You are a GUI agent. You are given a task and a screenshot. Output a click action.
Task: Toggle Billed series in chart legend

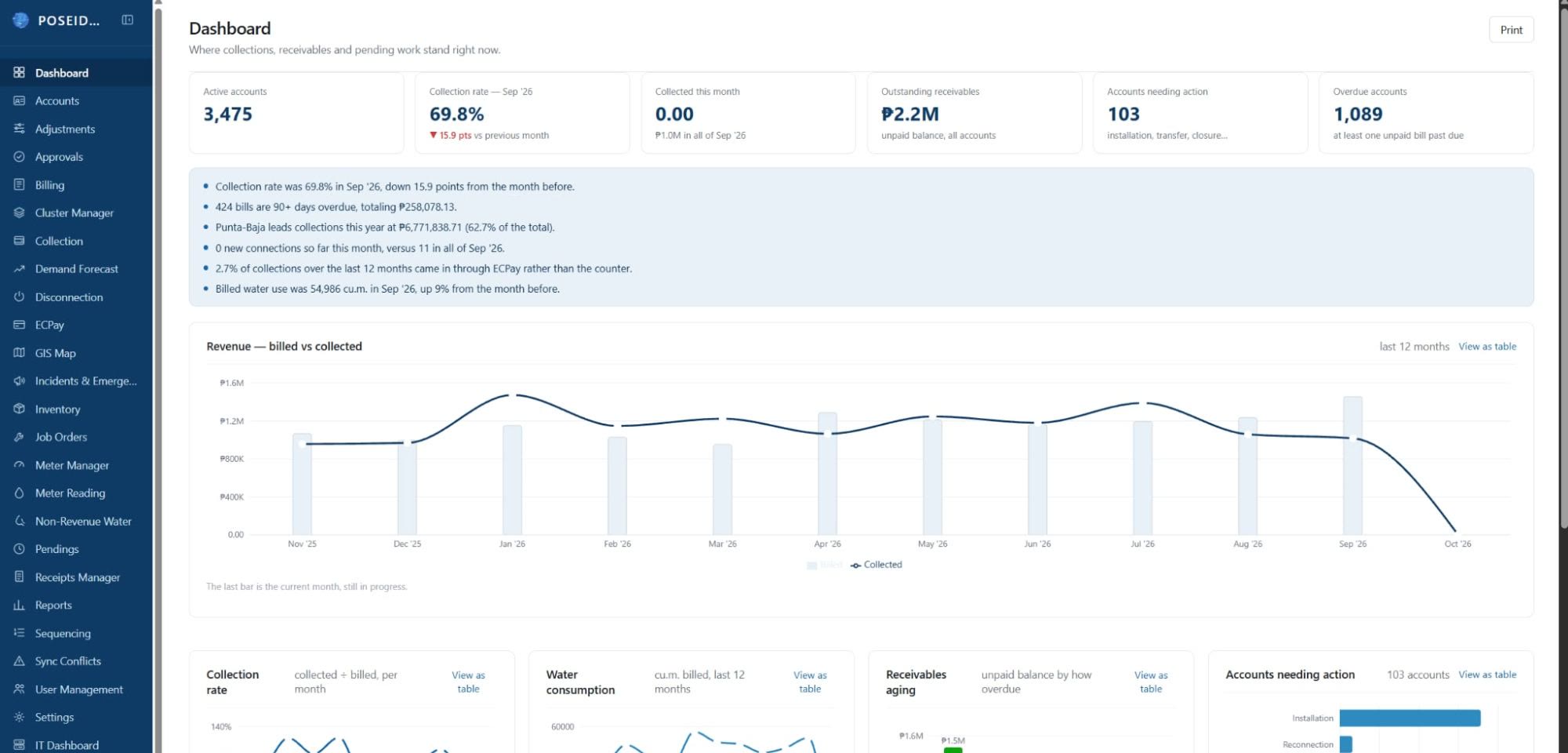coord(825,565)
